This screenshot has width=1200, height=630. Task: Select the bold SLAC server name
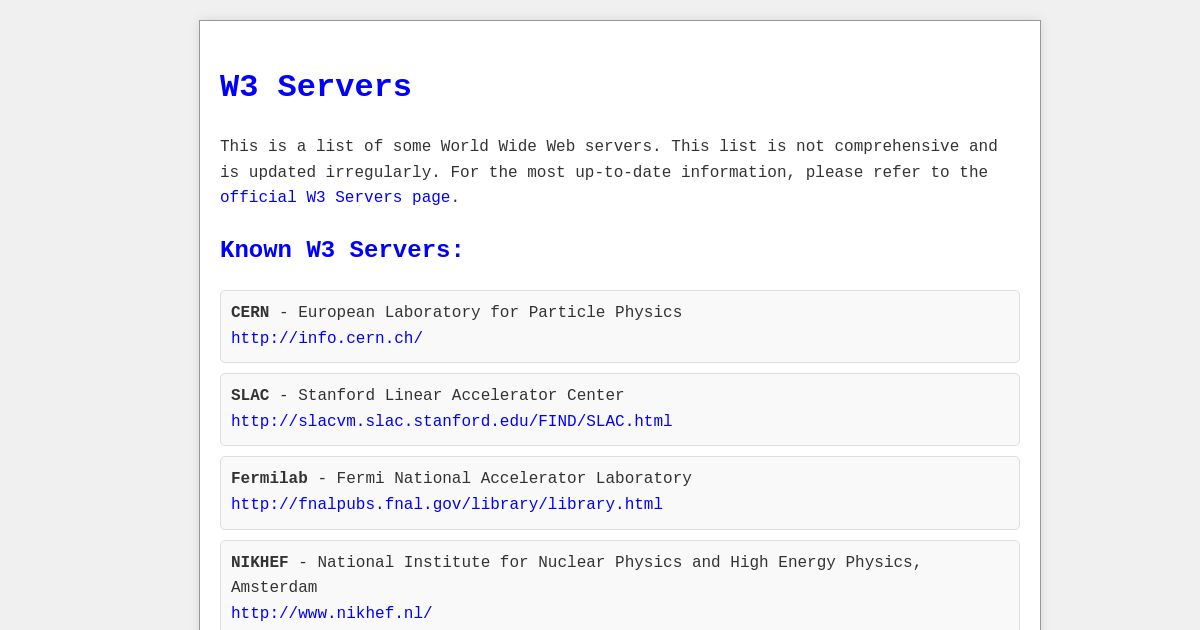pyautogui.click(x=250, y=396)
